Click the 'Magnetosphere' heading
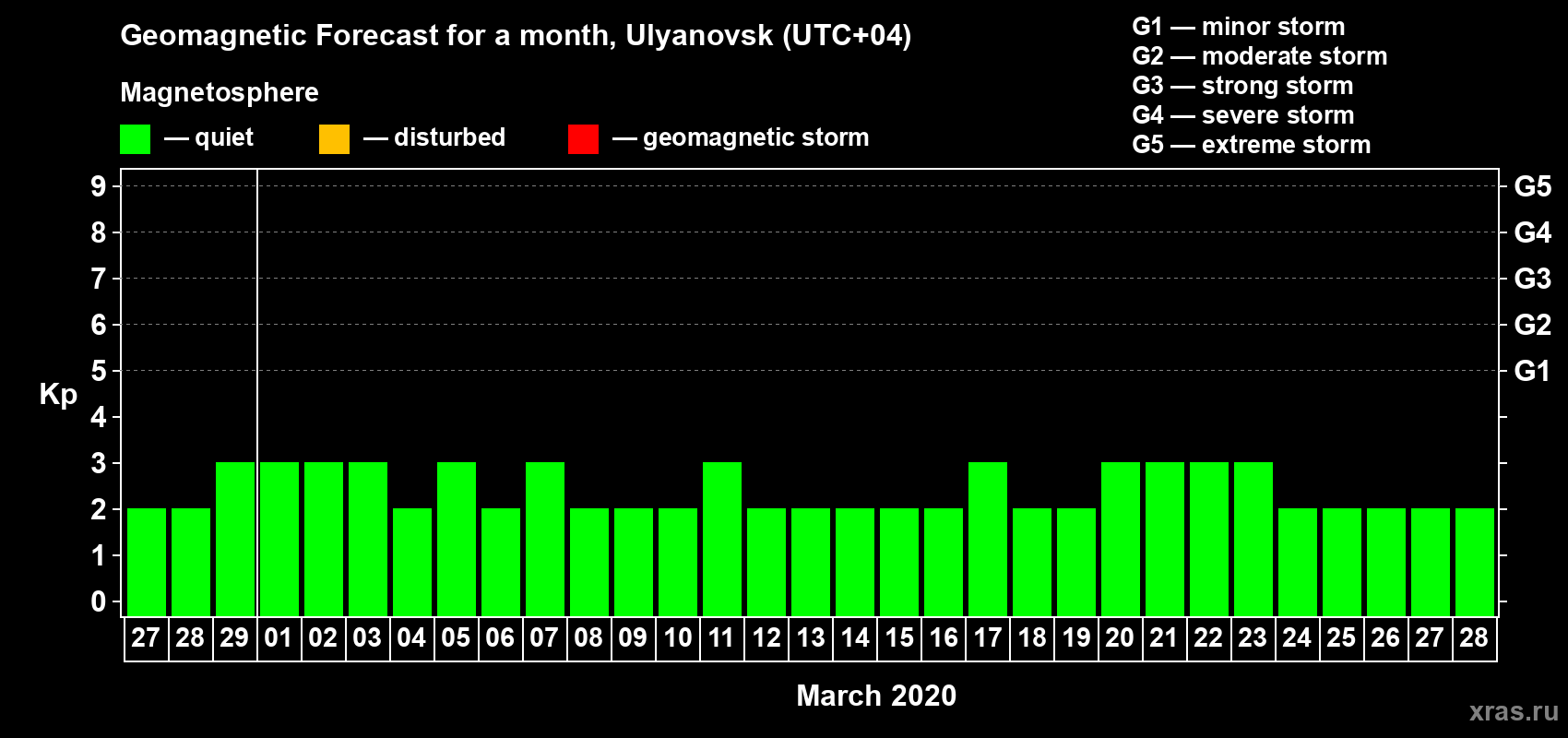Screen dimensions: 1568x738 [220, 92]
